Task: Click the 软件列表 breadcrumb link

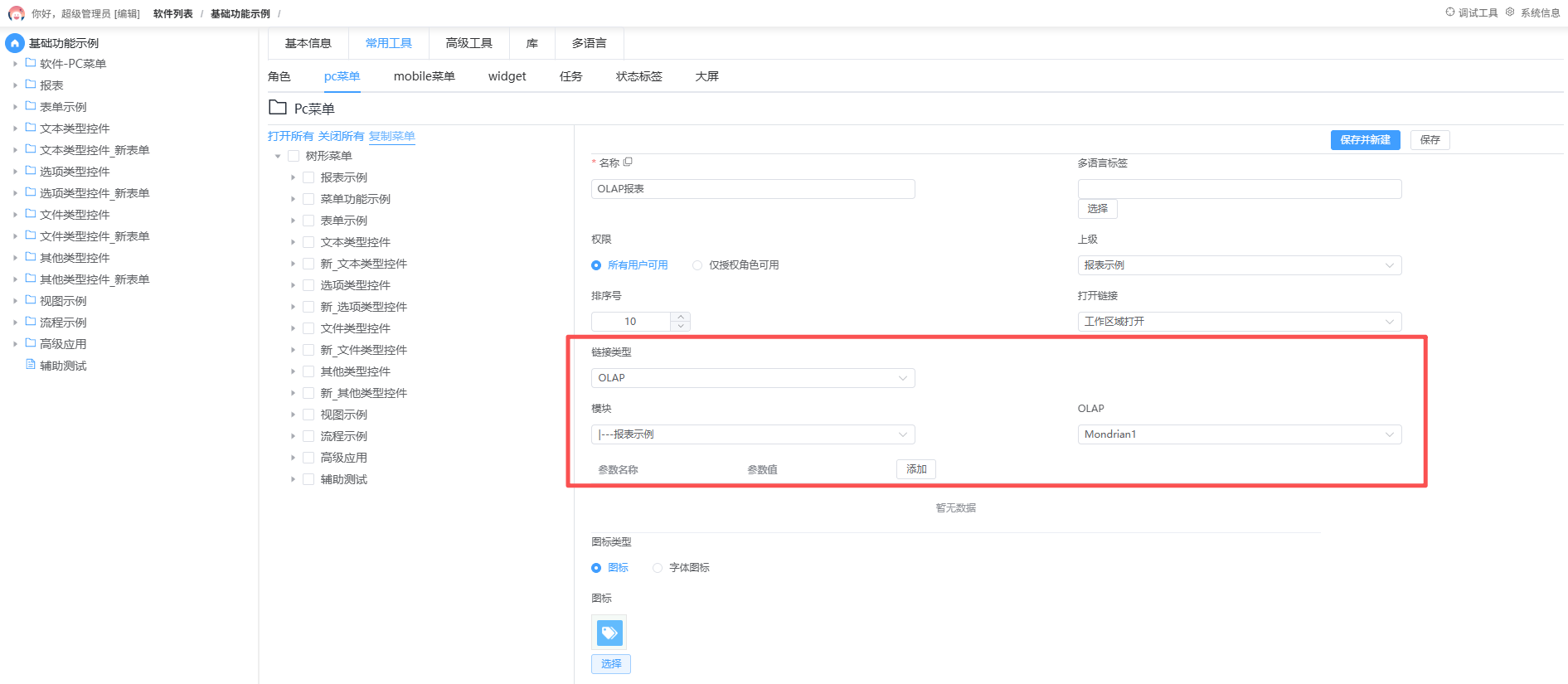Action: tap(173, 14)
